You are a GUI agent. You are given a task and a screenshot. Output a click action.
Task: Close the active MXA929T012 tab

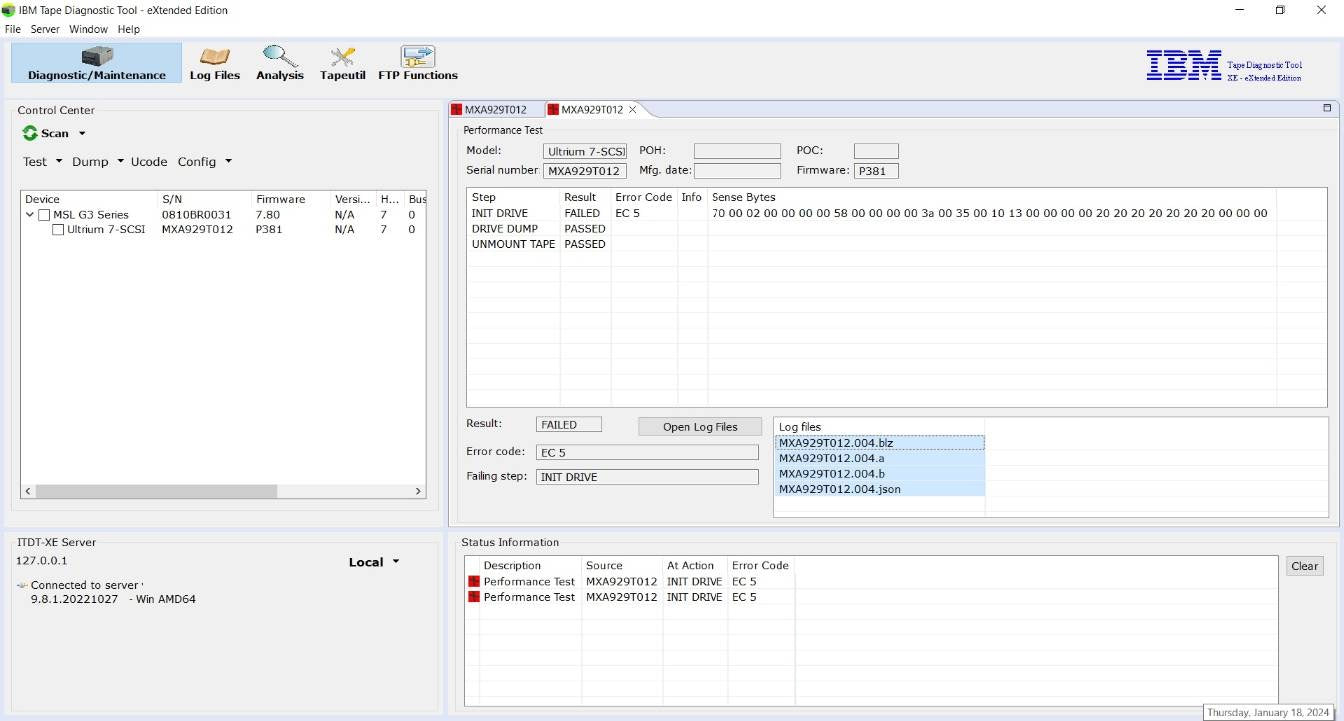pos(633,110)
